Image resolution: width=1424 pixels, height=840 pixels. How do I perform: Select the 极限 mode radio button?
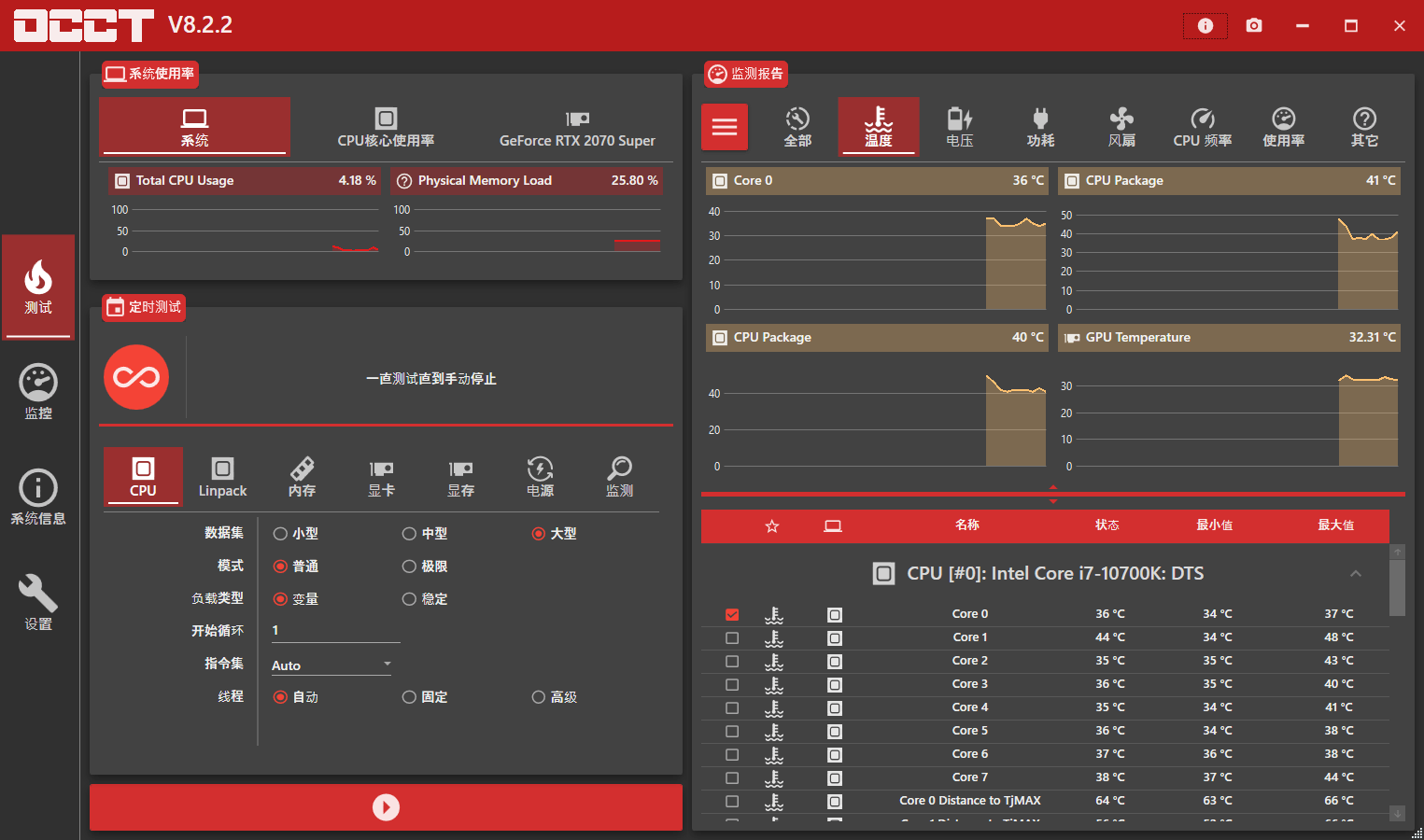[x=409, y=566]
